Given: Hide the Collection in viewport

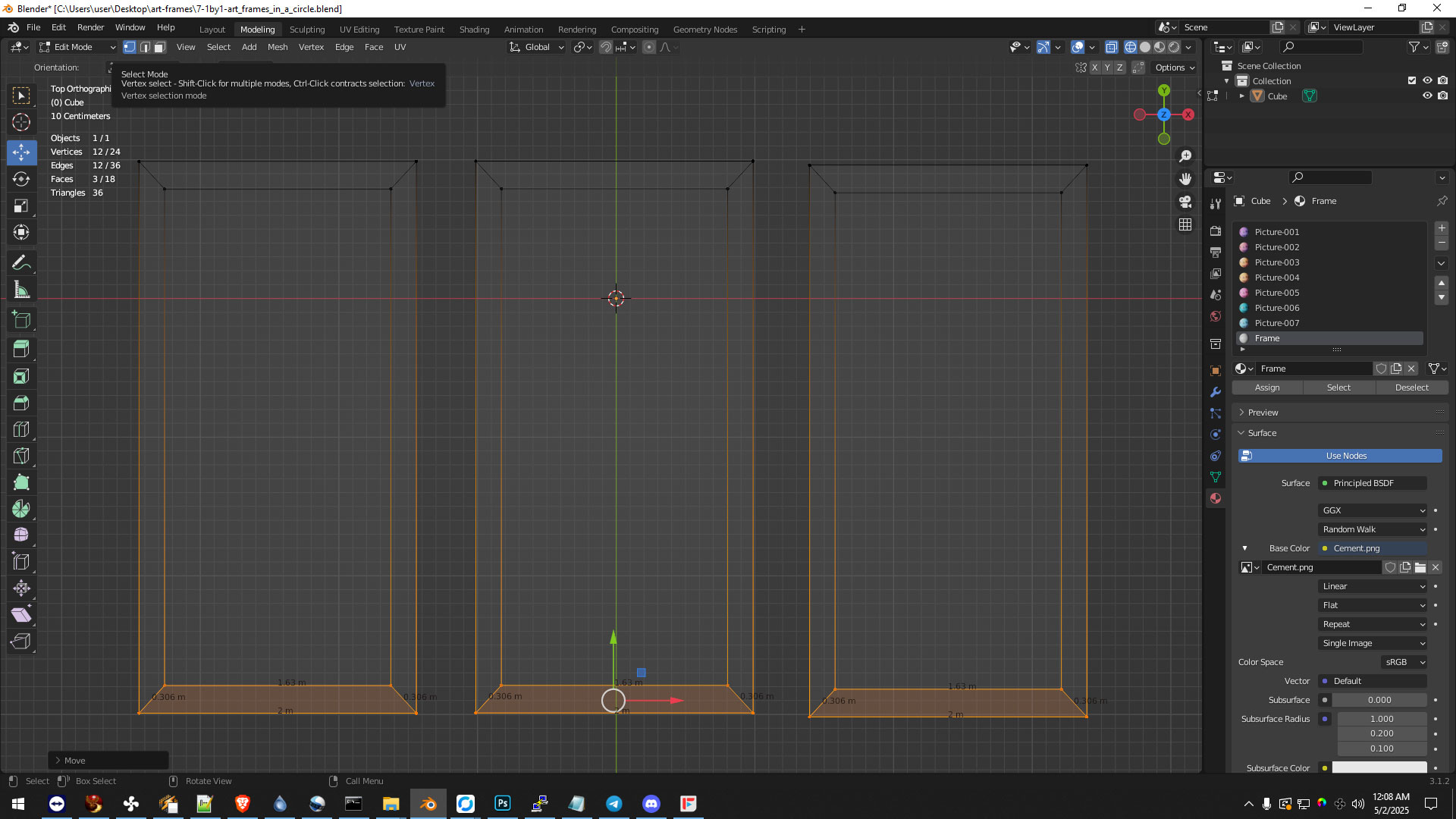Looking at the screenshot, I should pyautogui.click(x=1427, y=80).
